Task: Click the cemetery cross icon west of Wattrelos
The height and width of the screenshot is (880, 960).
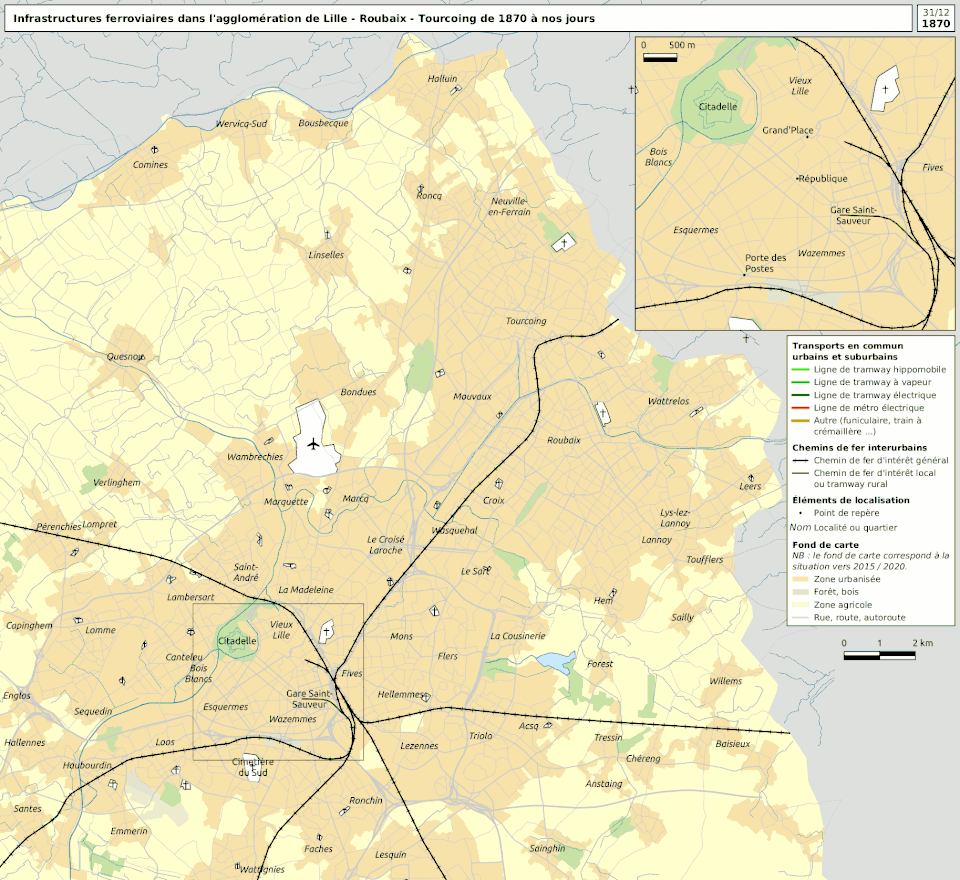Action: [x=603, y=413]
